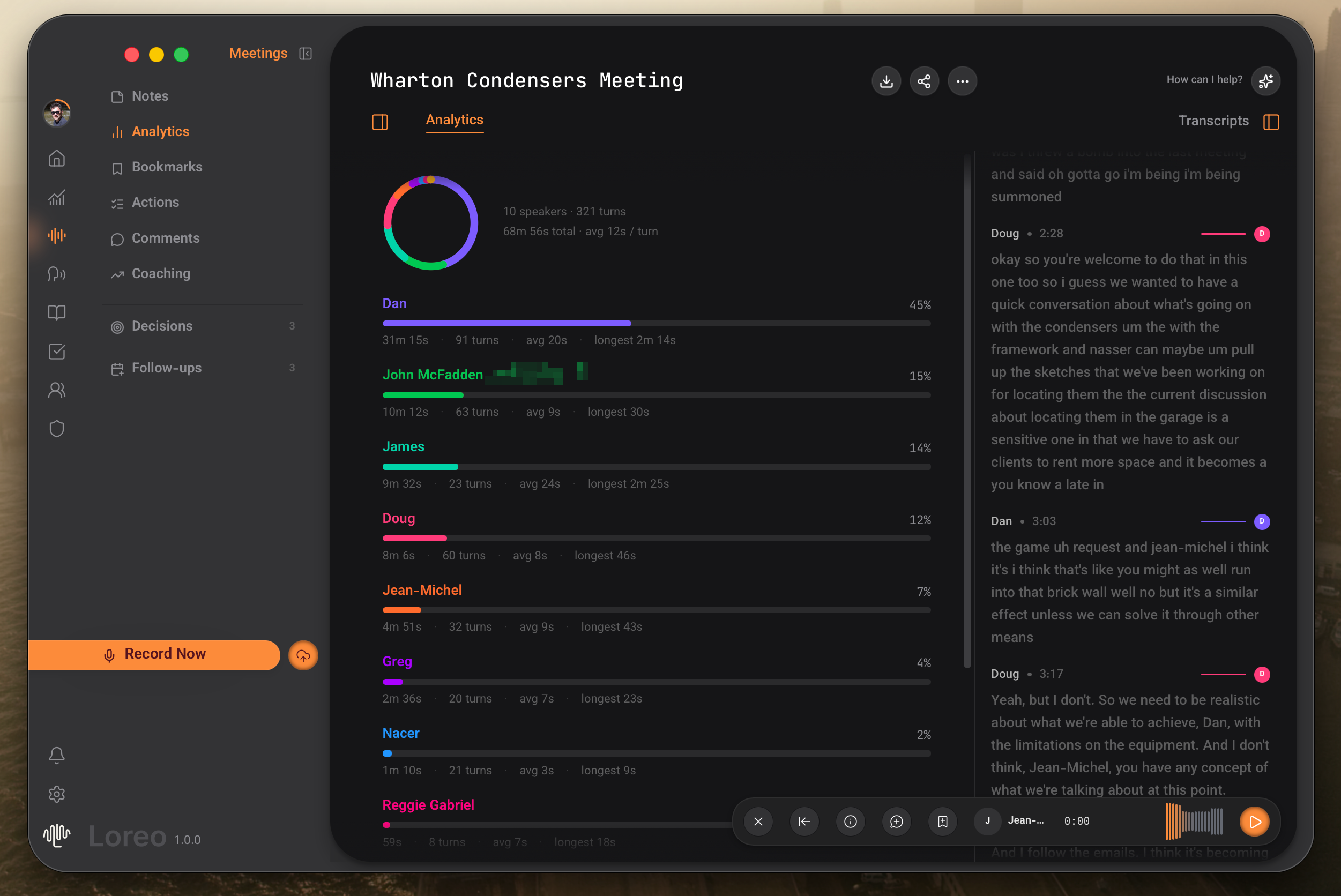This screenshot has height=896, width=1341.
Task: Click the AI assistant sparkle icon
Action: point(1265,80)
